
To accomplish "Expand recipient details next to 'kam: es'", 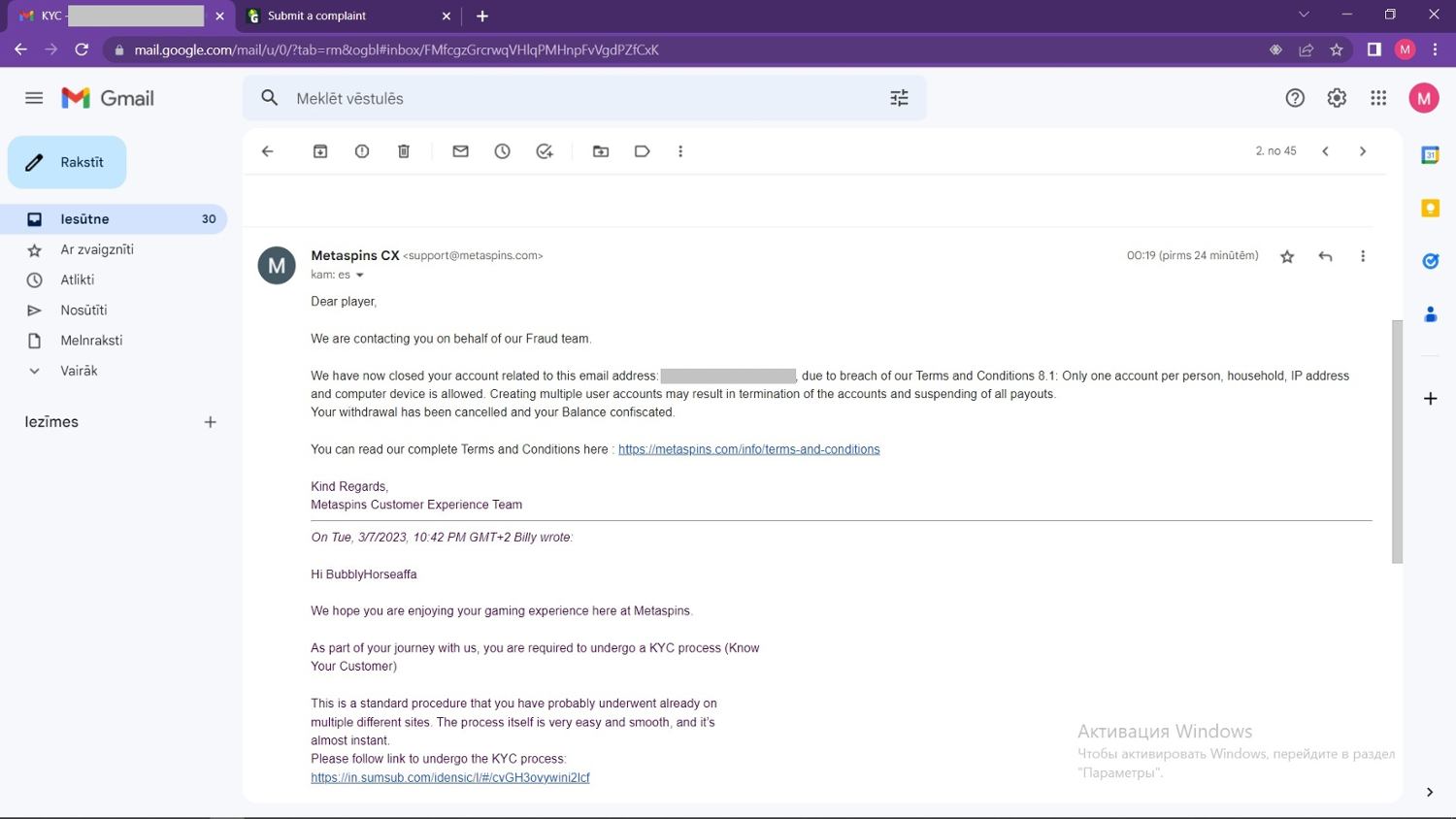I will point(360,276).
